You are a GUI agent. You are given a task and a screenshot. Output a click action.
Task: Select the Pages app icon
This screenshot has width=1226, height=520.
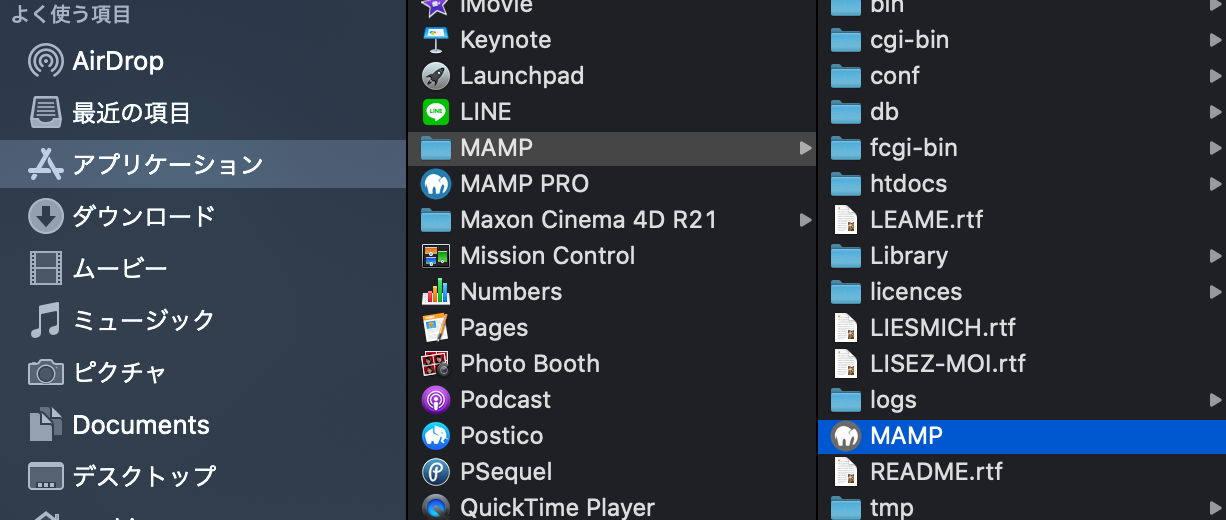pyautogui.click(x=435, y=328)
